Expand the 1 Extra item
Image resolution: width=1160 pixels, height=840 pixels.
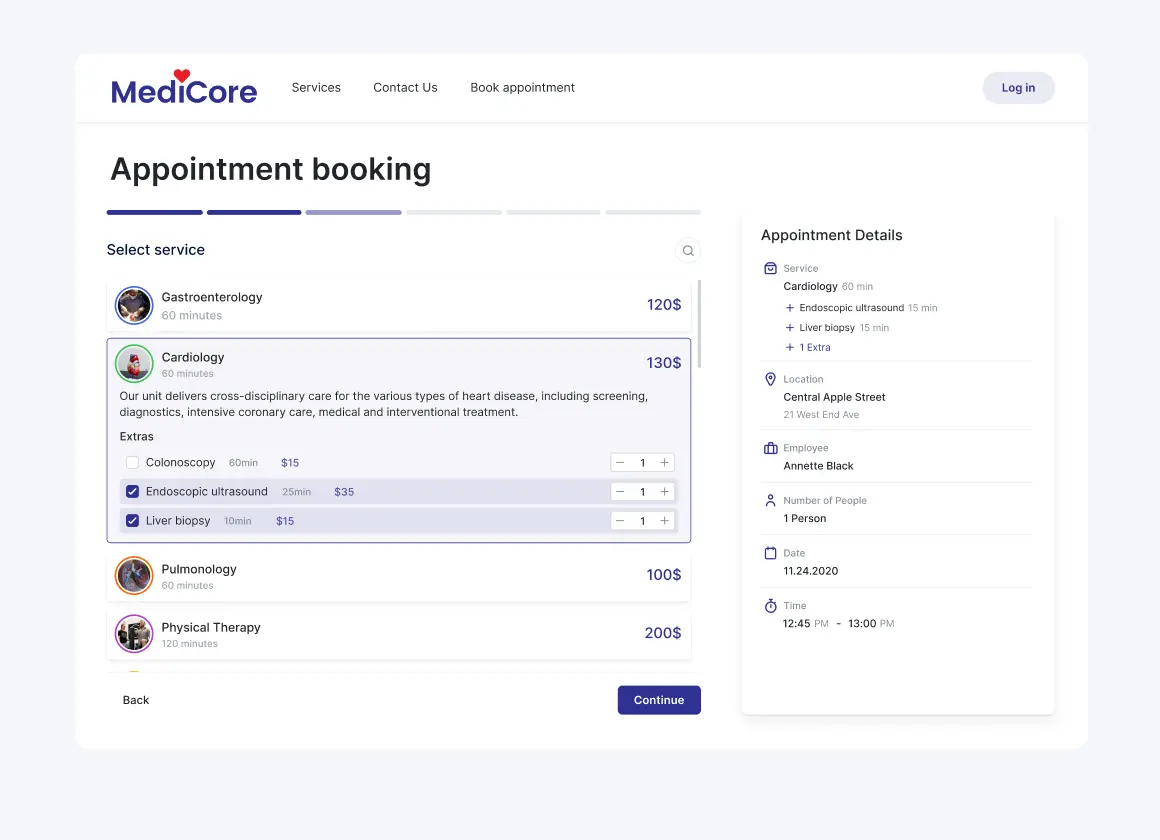tap(808, 347)
